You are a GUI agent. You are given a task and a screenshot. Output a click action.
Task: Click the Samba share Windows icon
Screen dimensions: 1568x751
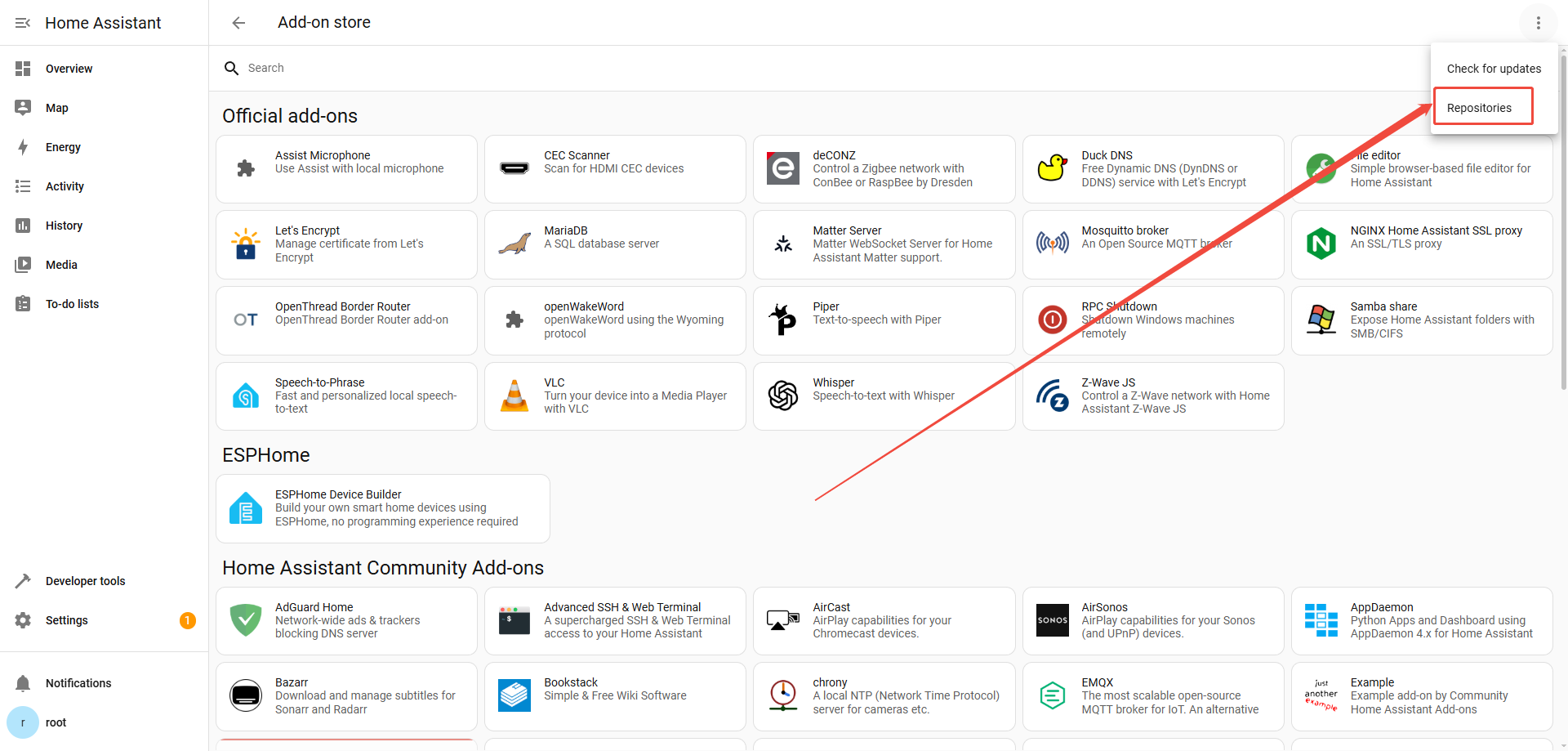[1321, 320]
